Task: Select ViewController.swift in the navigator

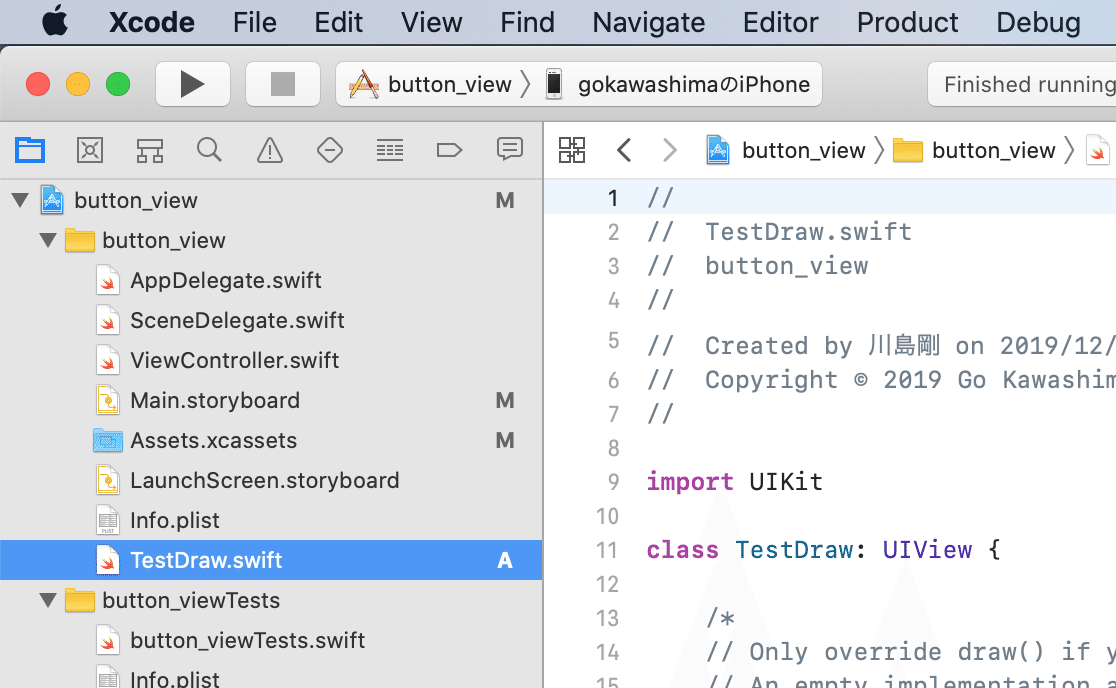Action: tap(234, 360)
